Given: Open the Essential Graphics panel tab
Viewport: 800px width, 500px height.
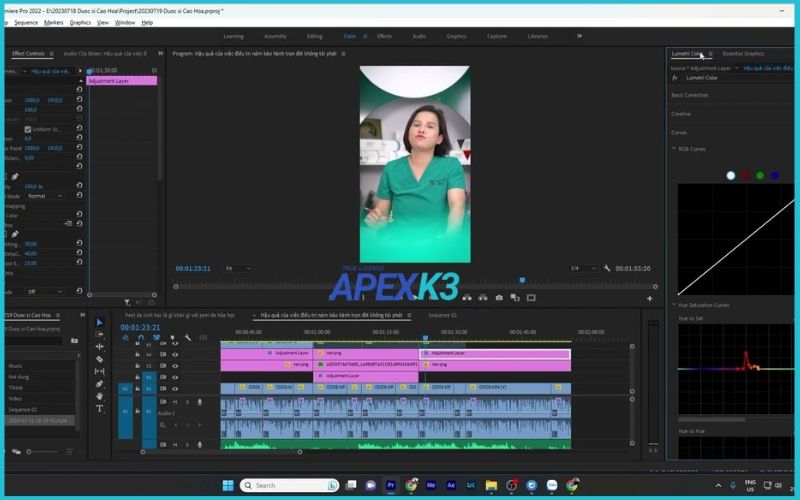Looking at the screenshot, I should point(743,54).
